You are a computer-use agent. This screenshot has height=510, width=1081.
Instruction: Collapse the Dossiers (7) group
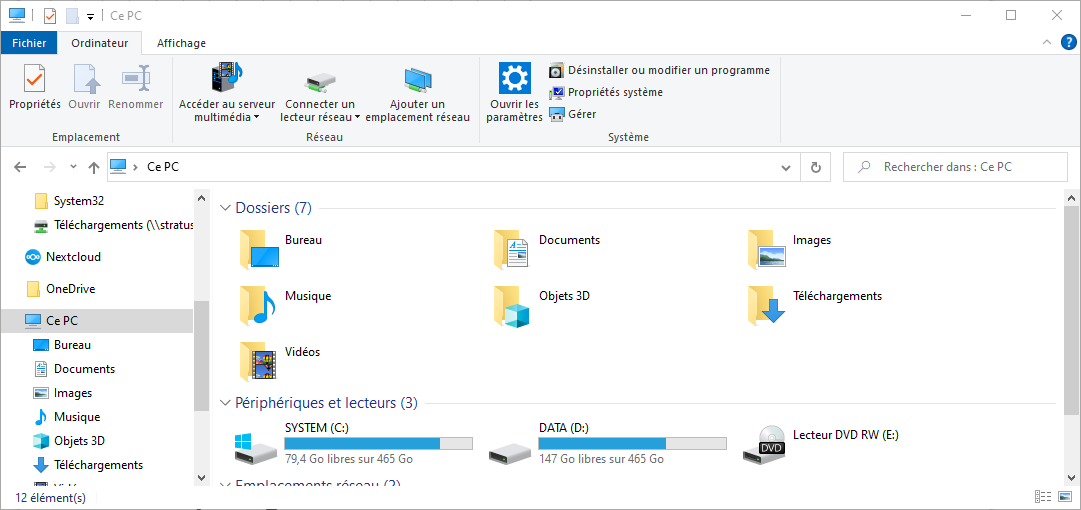pyautogui.click(x=225, y=208)
